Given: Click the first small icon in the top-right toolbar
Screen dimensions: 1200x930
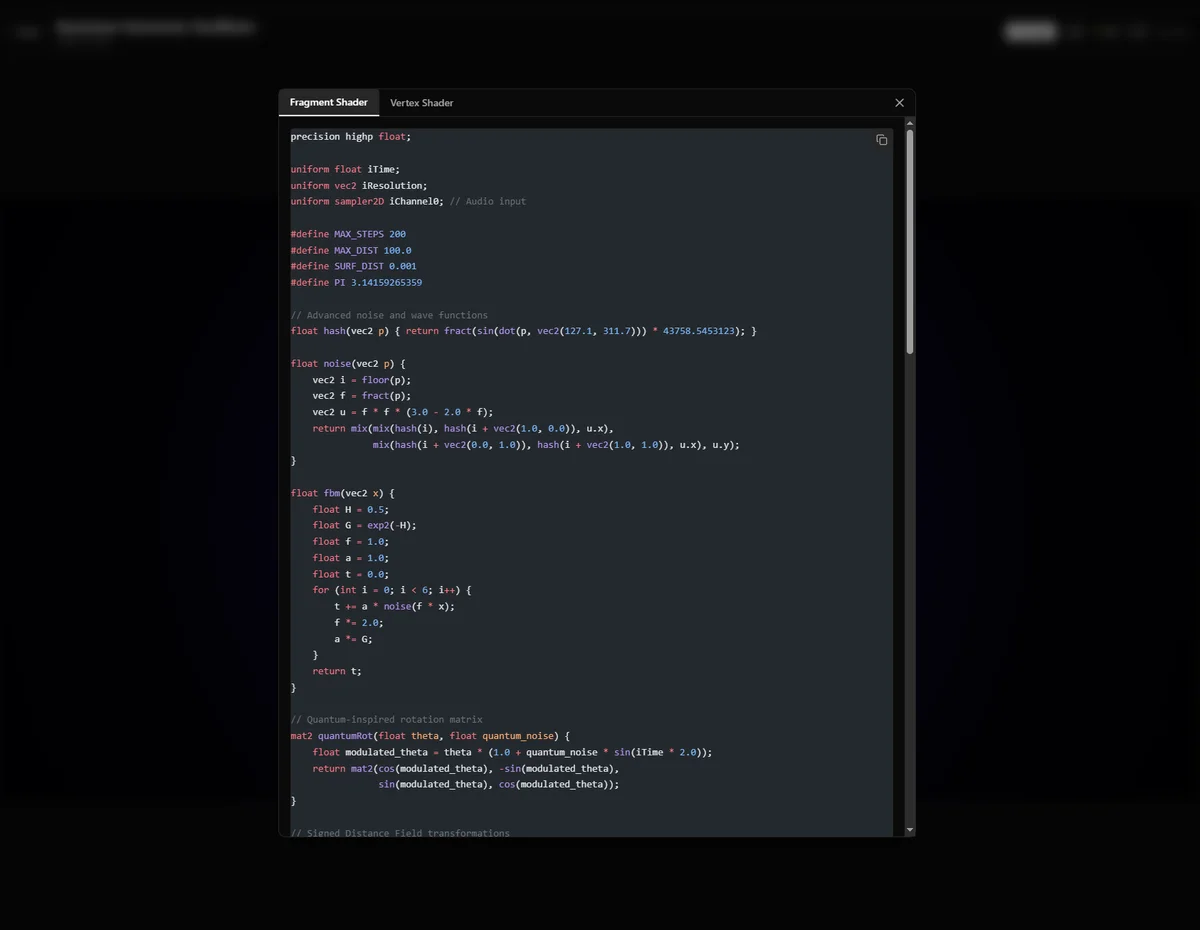Looking at the screenshot, I should (x=1077, y=31).
